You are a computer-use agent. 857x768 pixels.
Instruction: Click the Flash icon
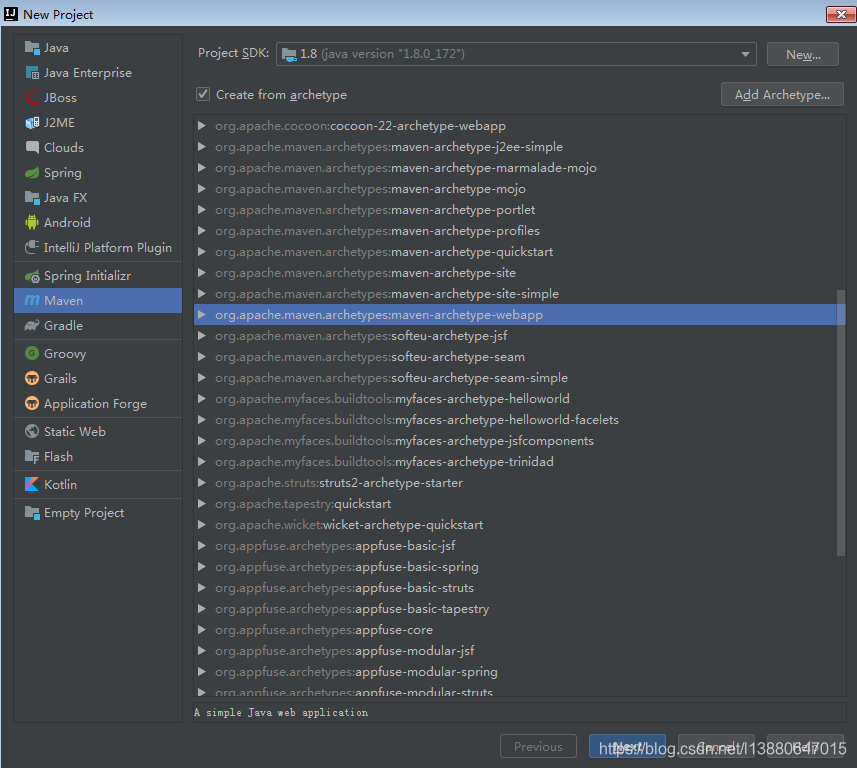tap(32, 457)
